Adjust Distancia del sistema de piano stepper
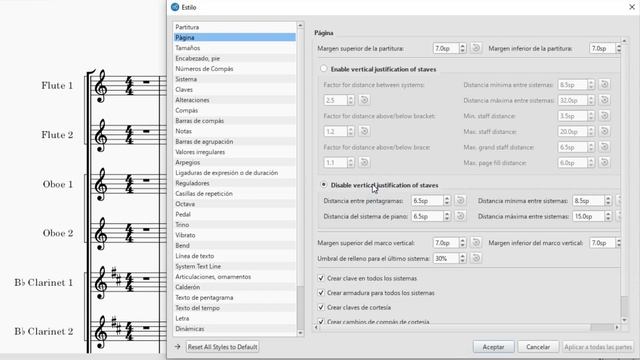This screenshot has height=360, width=640. 447,216
